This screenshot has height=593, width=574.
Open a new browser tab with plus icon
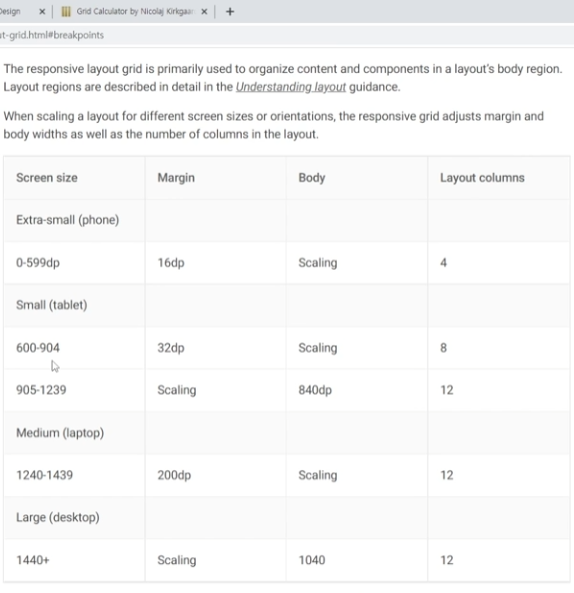pyautogui.click(x=230, y=12)
